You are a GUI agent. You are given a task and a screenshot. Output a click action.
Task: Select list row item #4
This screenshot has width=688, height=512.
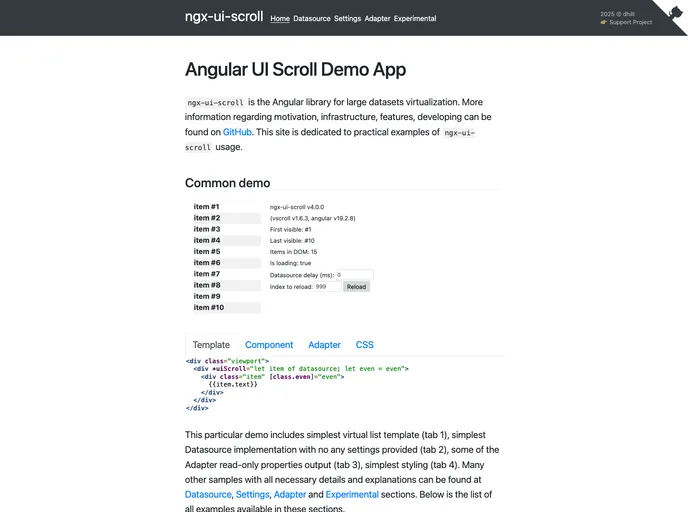227,240
